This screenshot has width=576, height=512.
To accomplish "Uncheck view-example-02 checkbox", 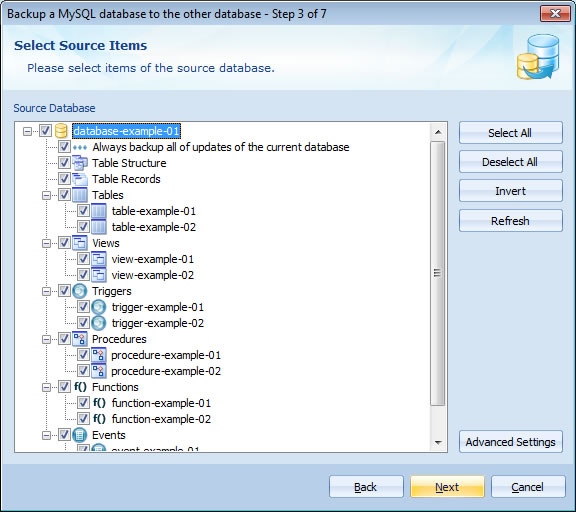I will [83, 275].
